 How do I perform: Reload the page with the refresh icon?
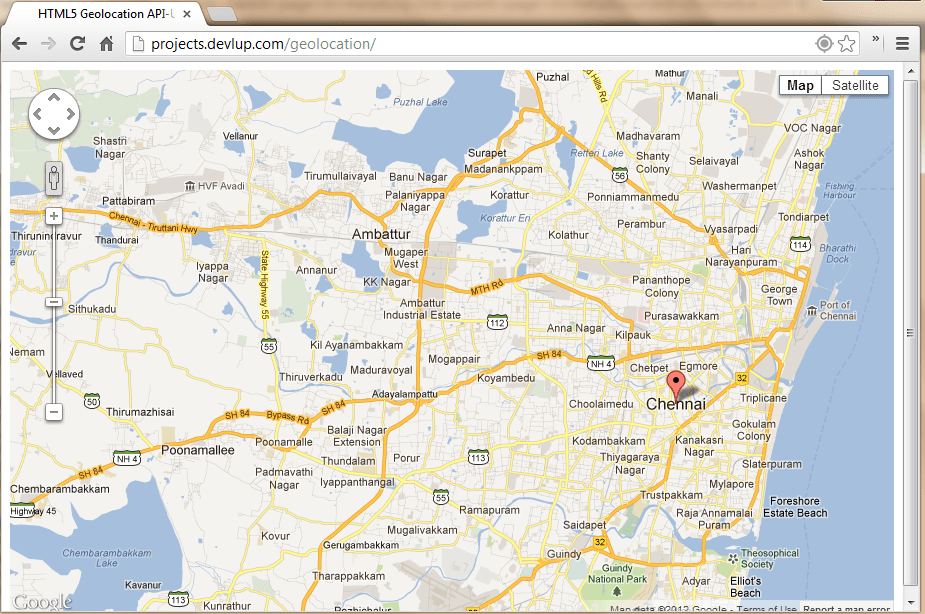pos(77,43)
